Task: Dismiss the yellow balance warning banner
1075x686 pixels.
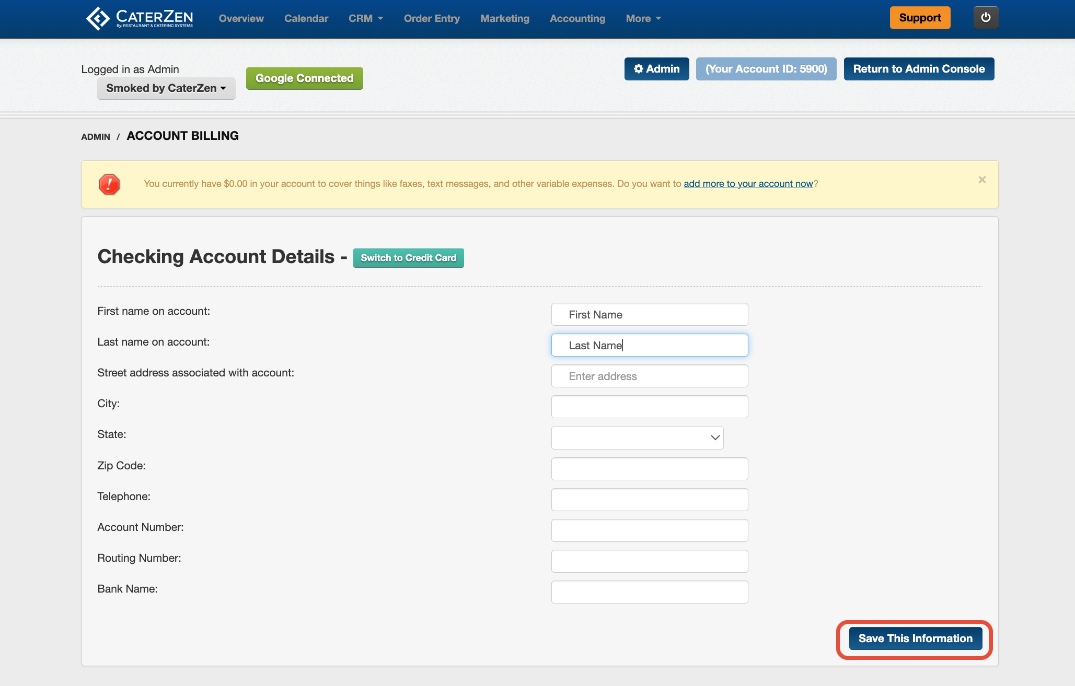Action: (982, 180)
